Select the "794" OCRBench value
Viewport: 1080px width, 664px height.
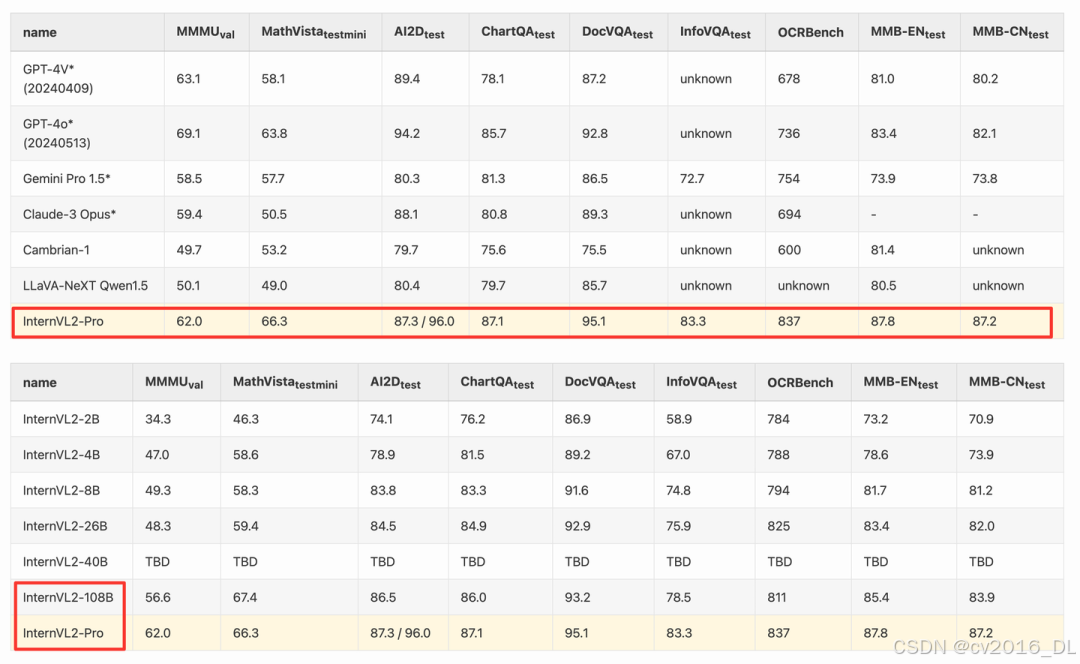(778, 490)
